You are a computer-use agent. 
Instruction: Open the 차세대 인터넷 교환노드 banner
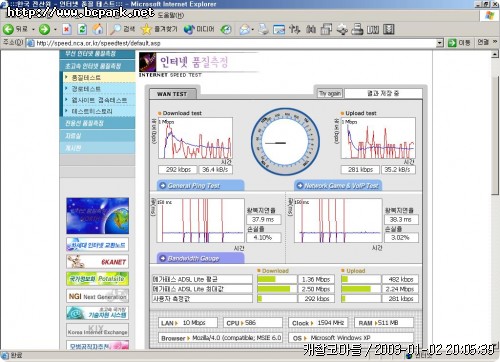pyautogui.click(x=97, y=245)
